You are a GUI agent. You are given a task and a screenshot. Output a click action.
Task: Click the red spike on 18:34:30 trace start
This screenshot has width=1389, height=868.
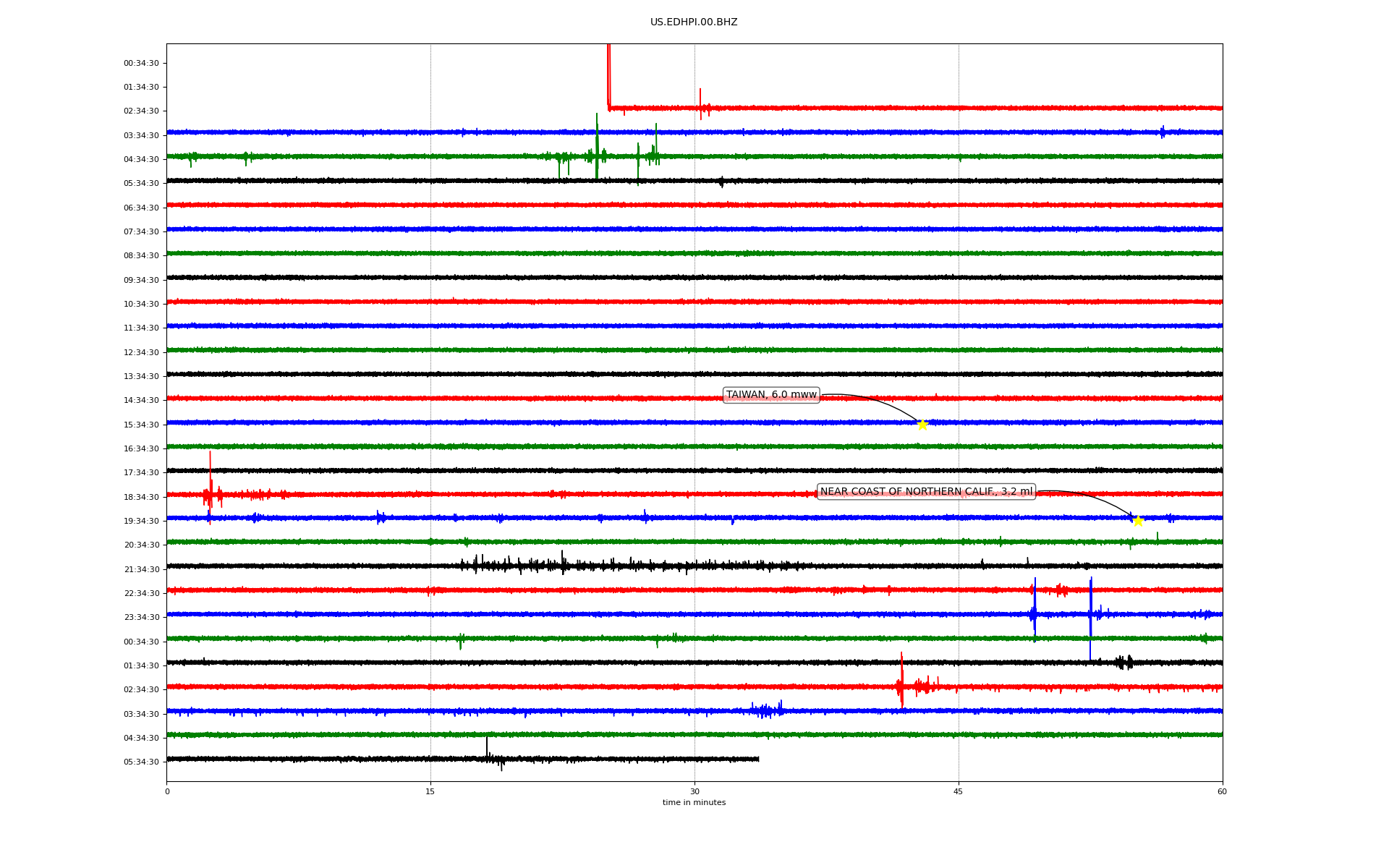[x=210, y=477]
